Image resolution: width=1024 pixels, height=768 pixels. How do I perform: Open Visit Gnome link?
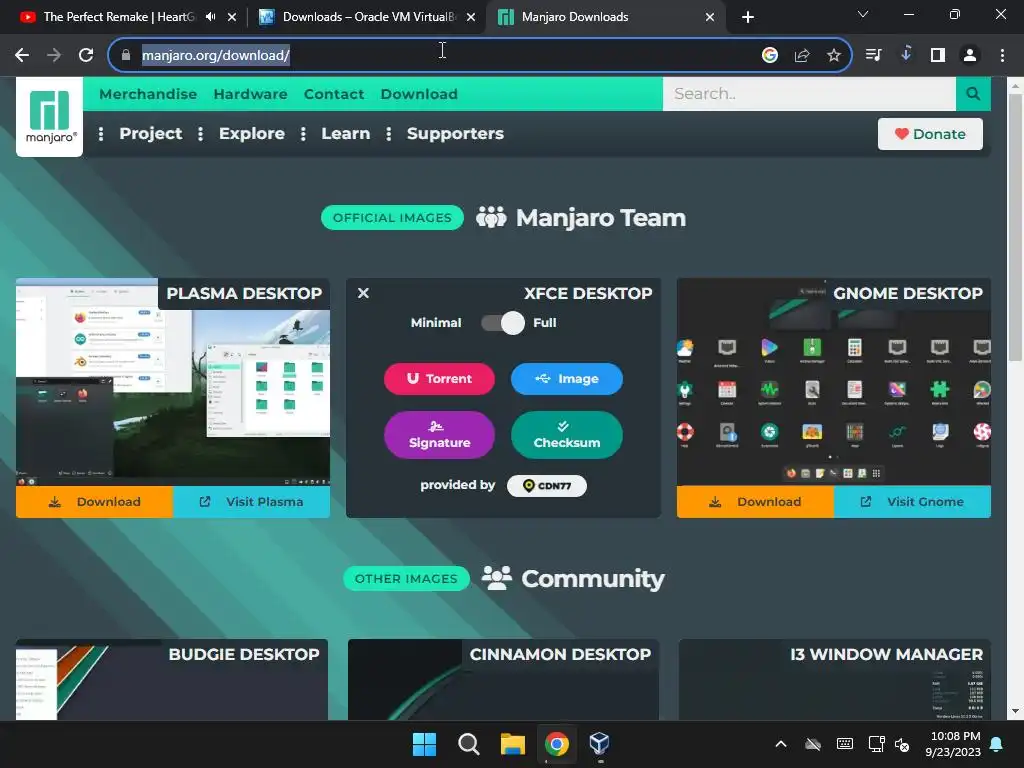tap(912, 502)
